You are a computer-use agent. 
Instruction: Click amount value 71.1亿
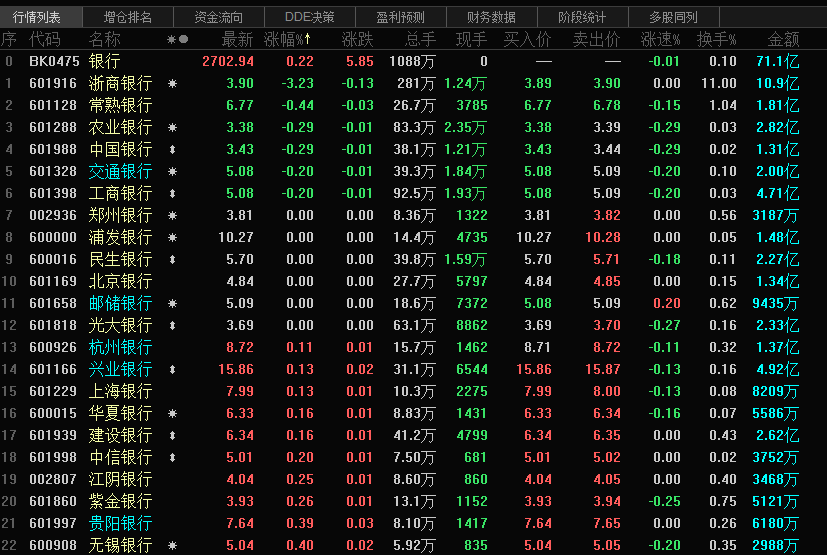tap(778, 61)
